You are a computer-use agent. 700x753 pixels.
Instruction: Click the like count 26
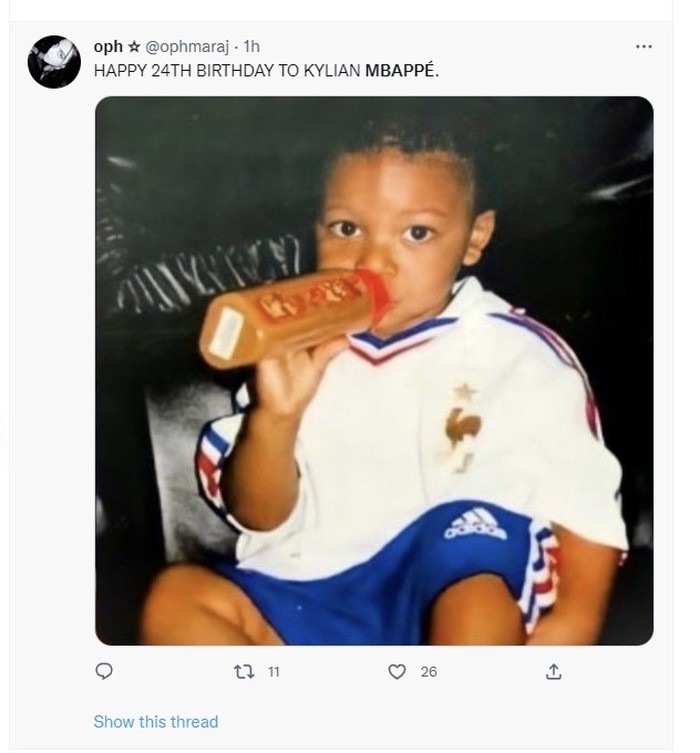coord(428,672)
